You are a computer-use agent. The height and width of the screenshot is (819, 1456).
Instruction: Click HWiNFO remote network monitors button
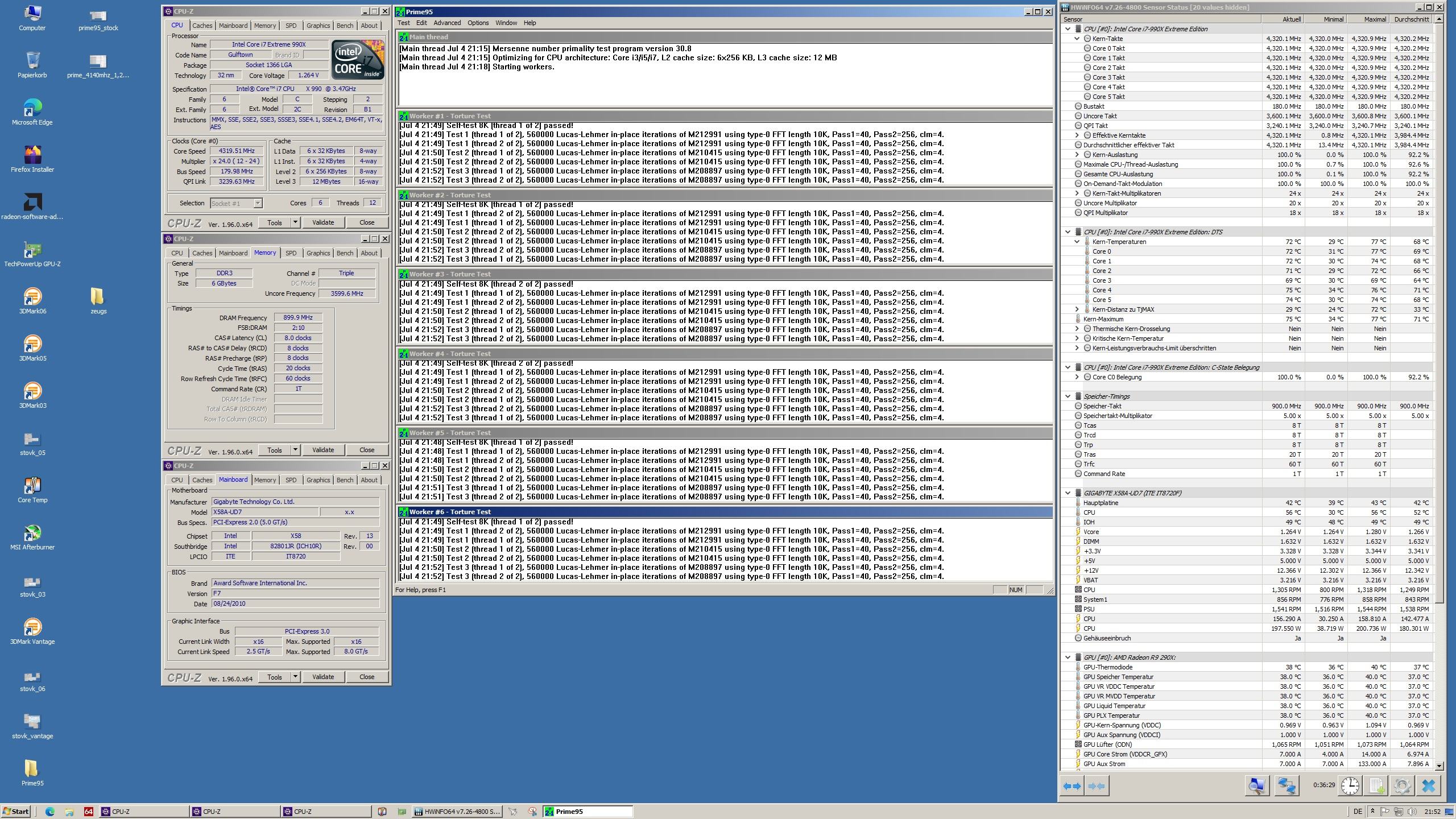(1287, 786)
